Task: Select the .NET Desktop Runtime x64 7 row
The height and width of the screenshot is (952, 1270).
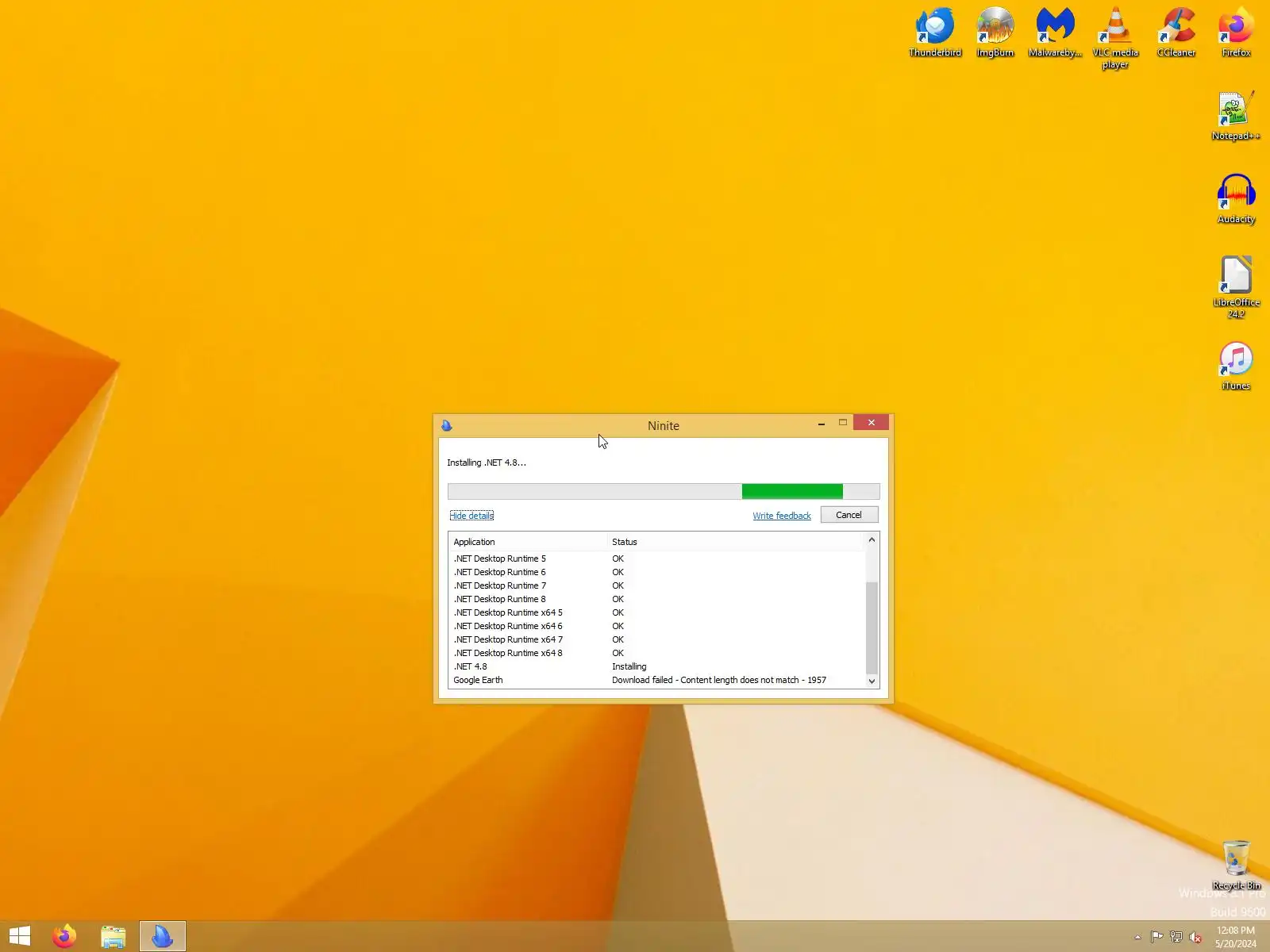Action: [657, 639]
